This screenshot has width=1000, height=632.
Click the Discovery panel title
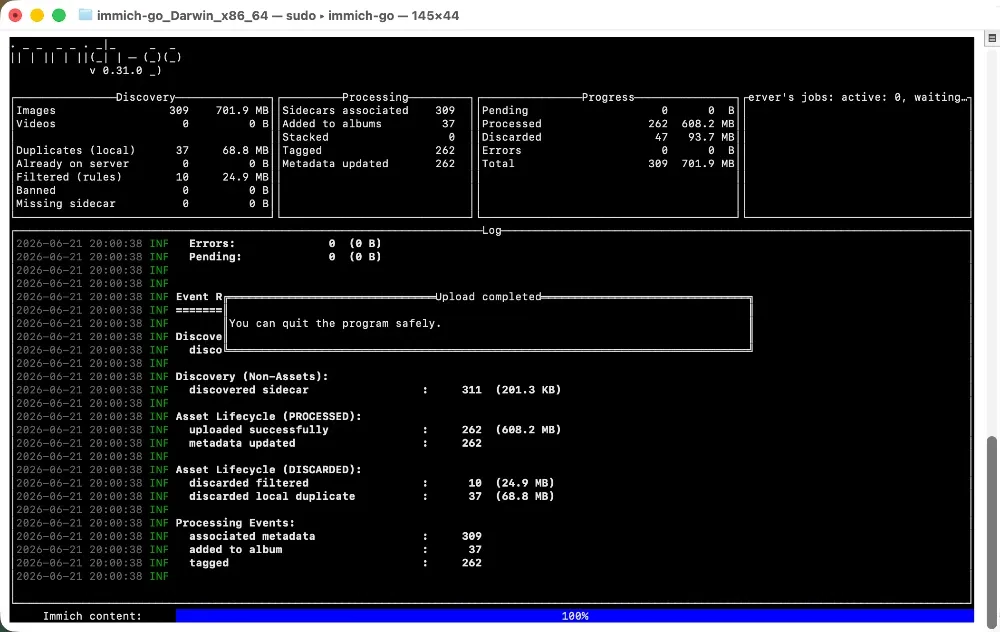tap(145, 97)
